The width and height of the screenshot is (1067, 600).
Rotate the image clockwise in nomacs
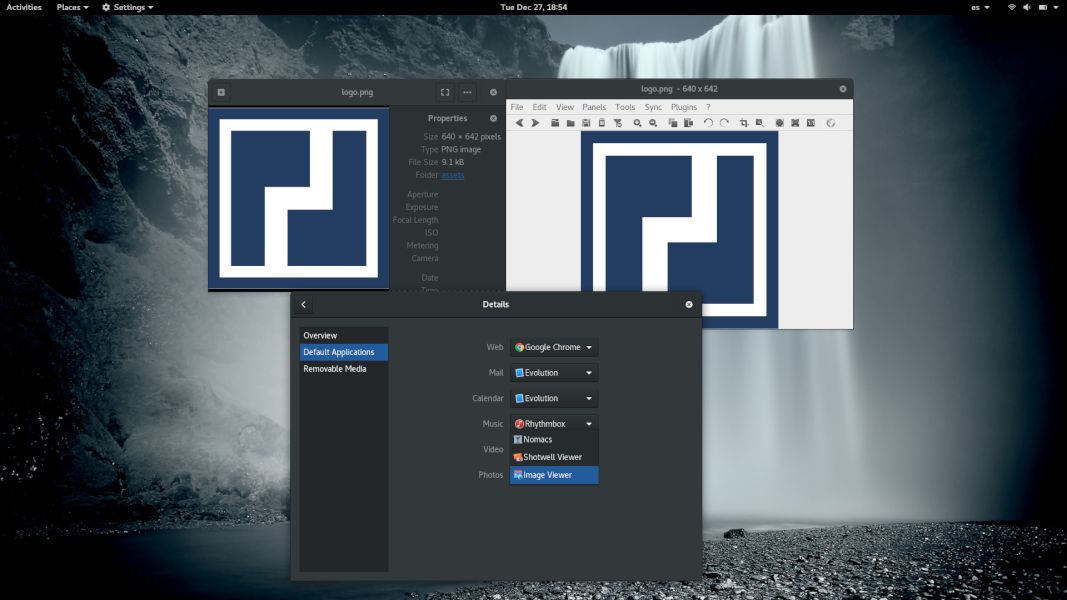pos(722,122)
